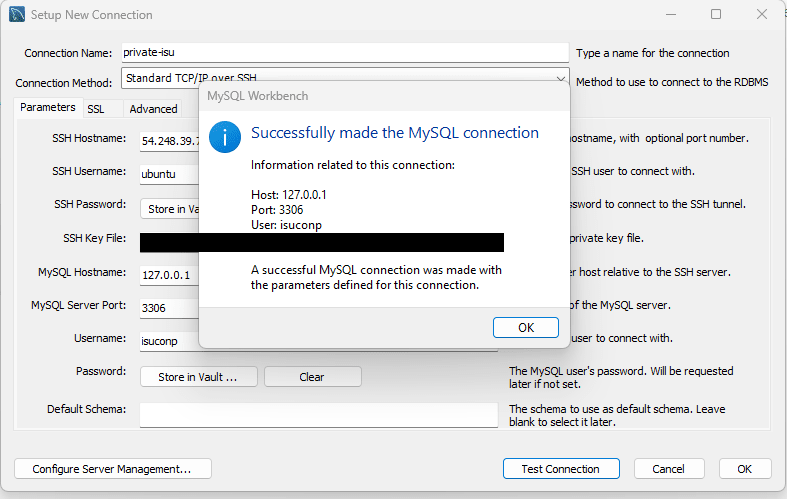
Task: Switch to the Advanced tab
Action: pos(153,109)
